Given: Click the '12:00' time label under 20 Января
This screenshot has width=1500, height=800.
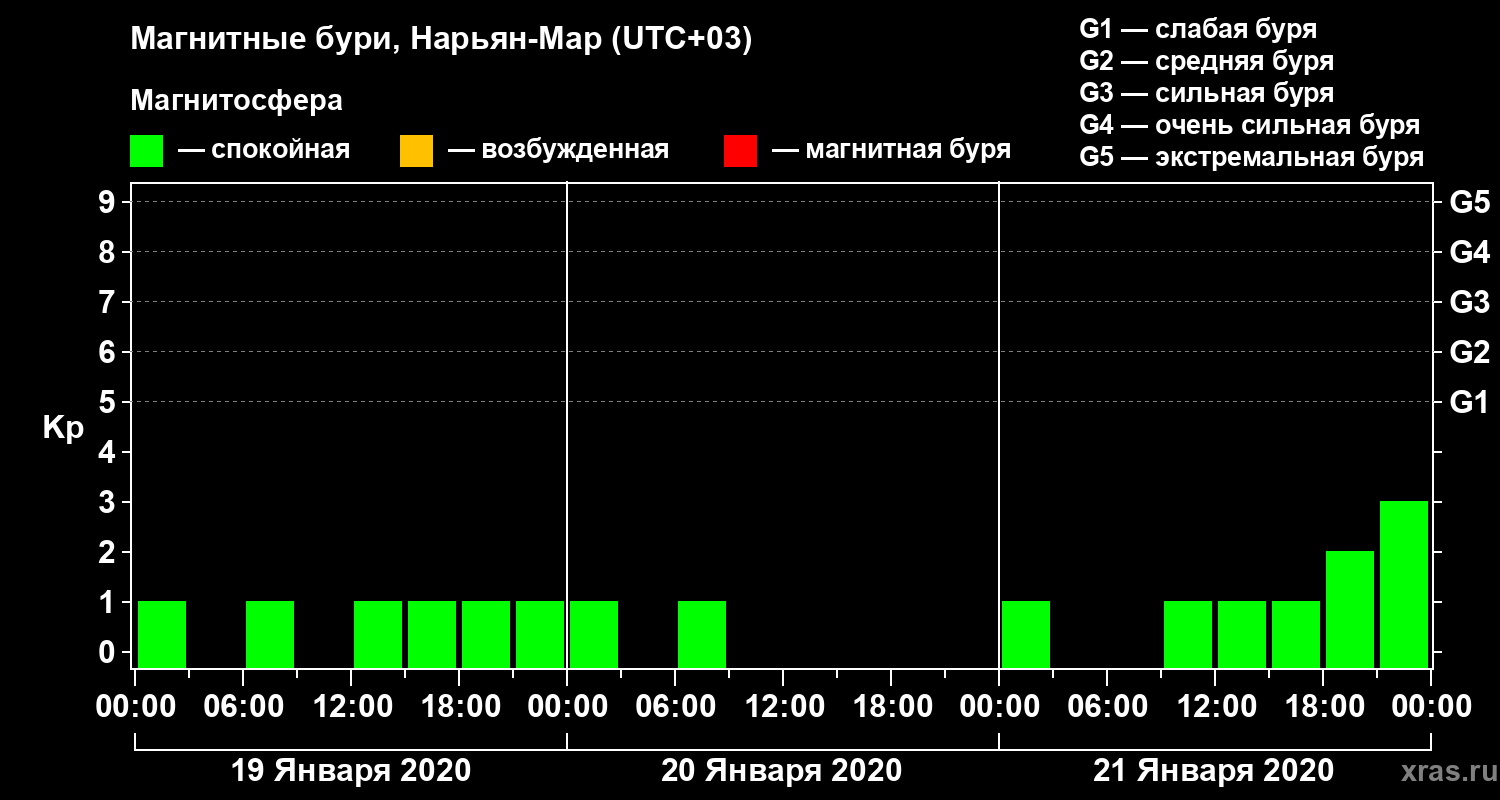Looking at the screenshot, I should click(783, 707).
